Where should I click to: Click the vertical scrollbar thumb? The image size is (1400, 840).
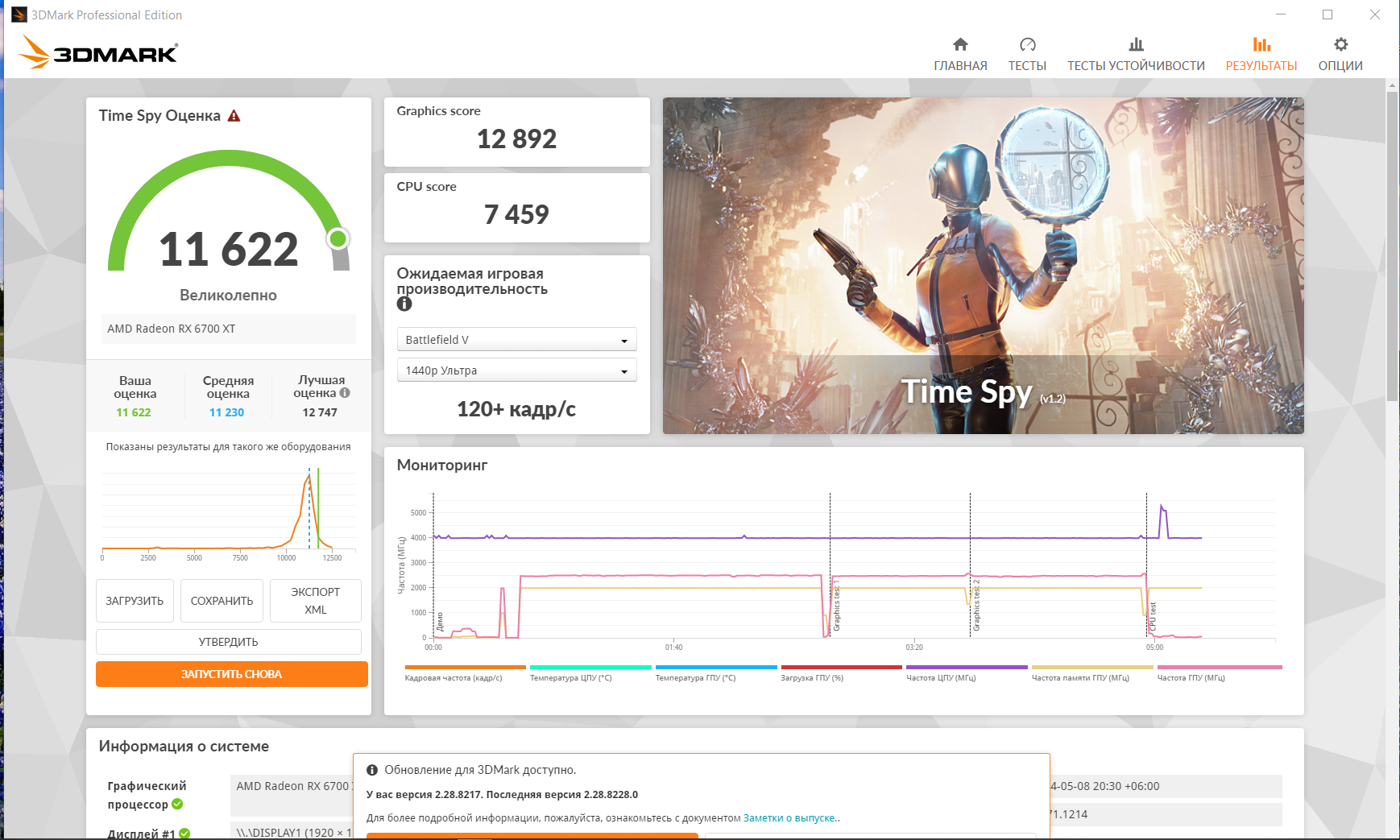[1392, 246]
